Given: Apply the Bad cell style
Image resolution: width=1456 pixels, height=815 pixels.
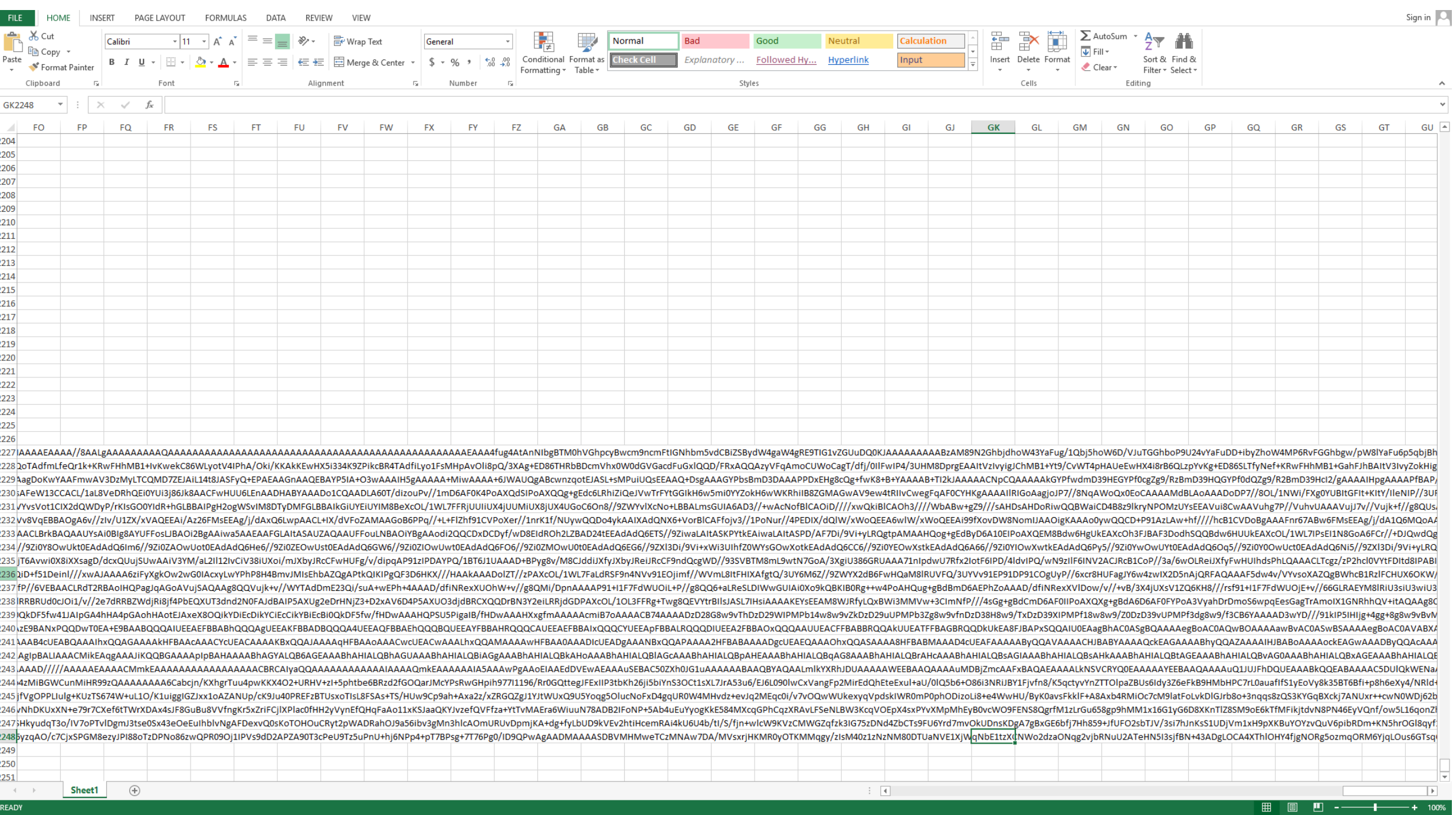Looking at the screenshot, I should (715, 41).
